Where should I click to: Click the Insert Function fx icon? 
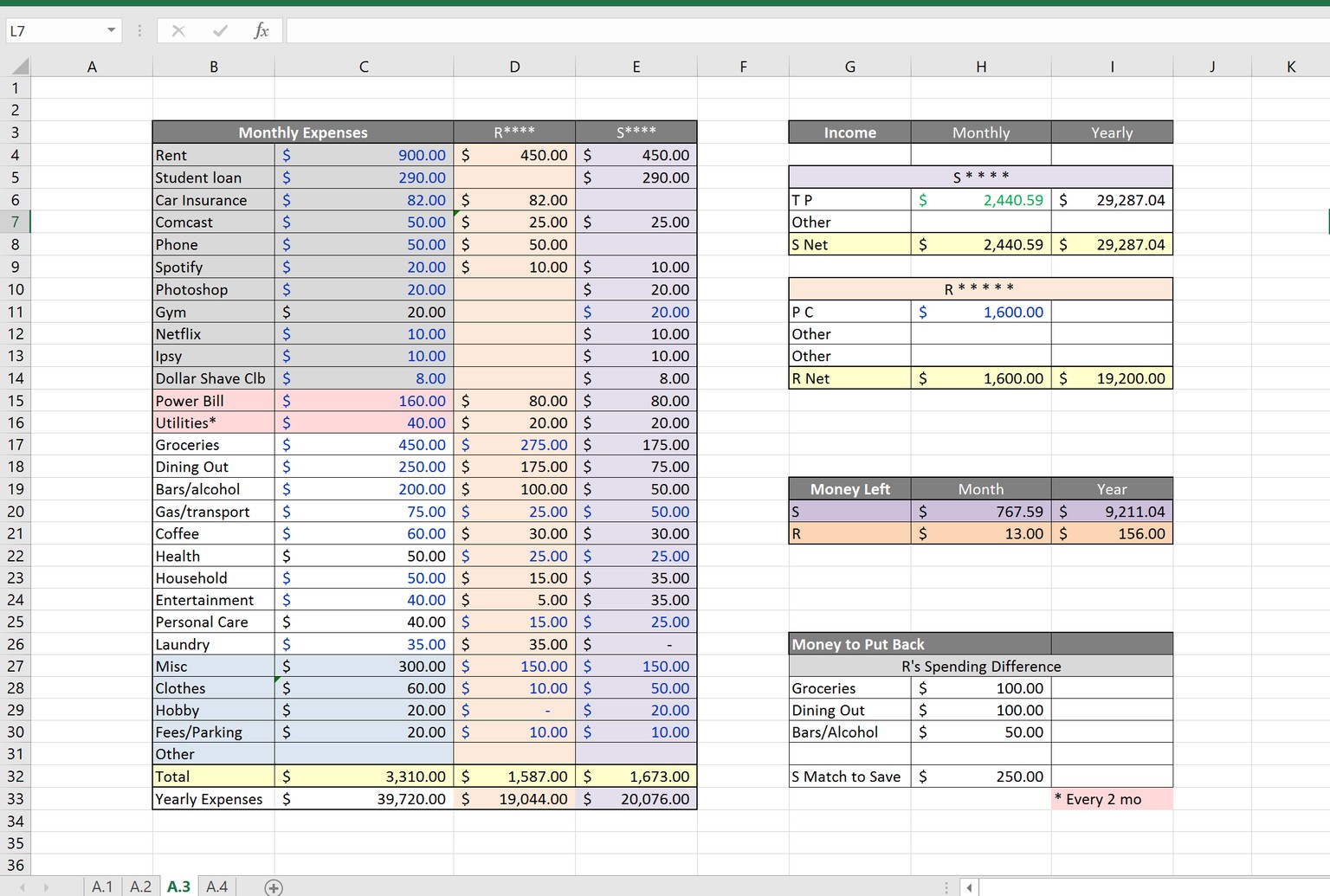[261, 31]
